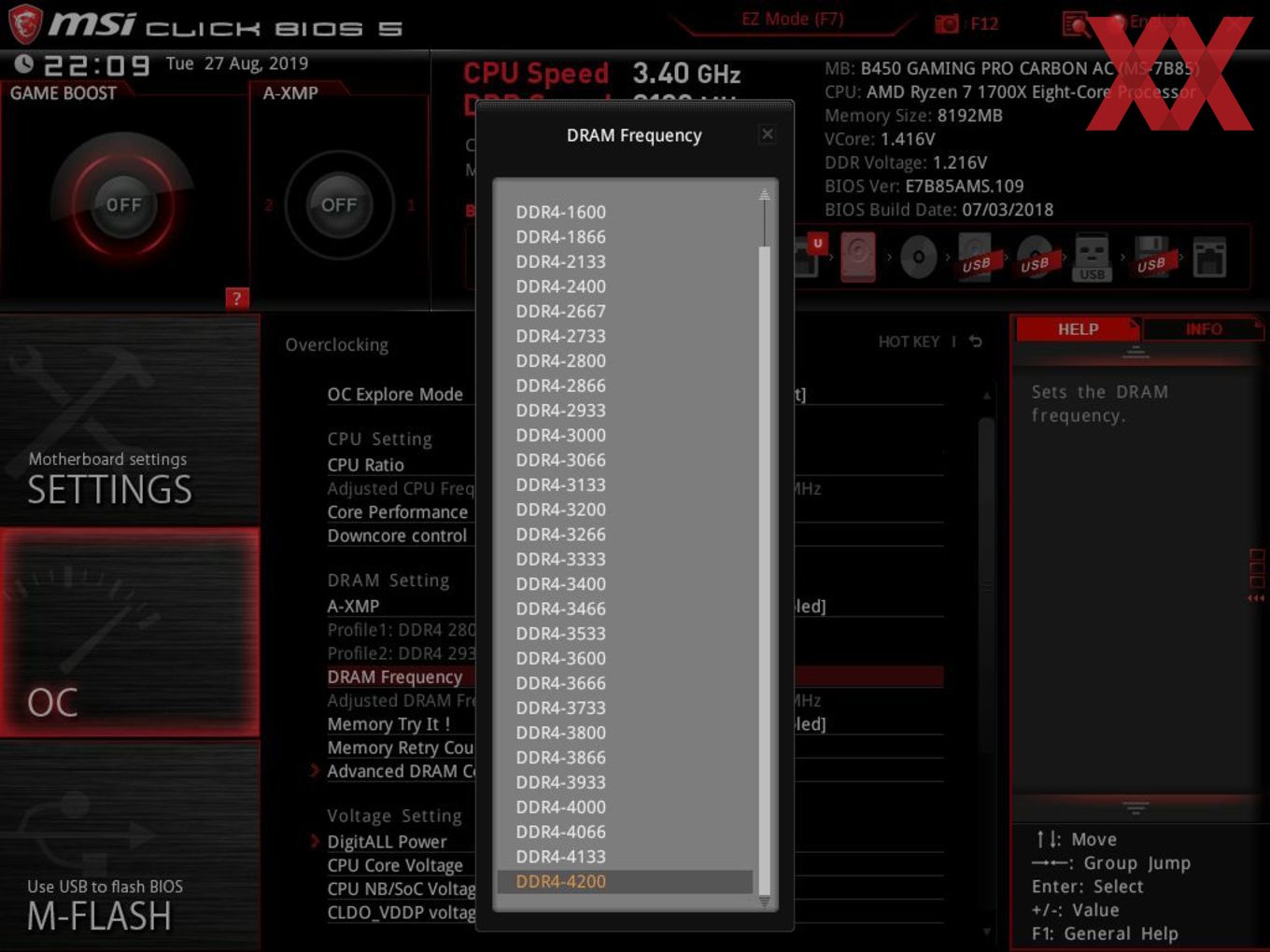
Task: Select the OC Explore Mode setting
Action: coord(395,394)
